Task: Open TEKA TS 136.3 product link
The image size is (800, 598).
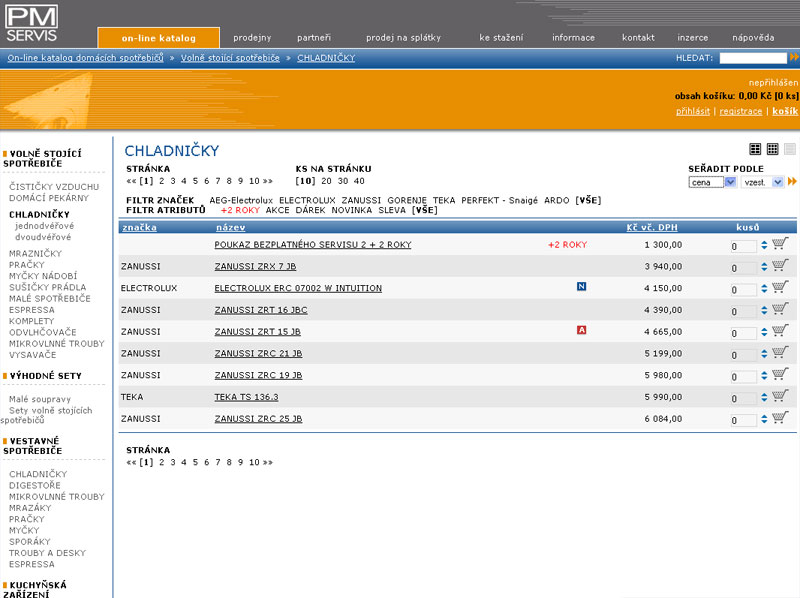Action: (246, 397)
